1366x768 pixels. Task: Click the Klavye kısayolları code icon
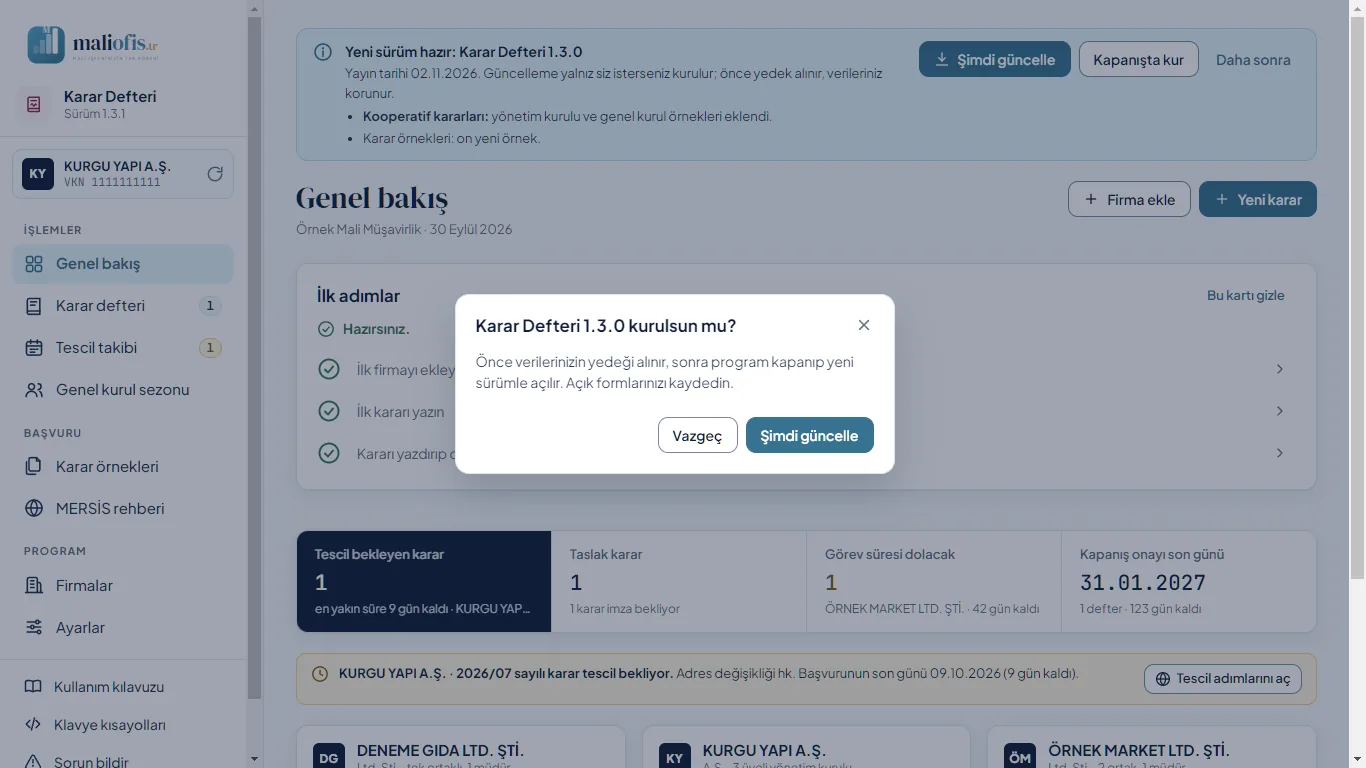tap(33, 725)
